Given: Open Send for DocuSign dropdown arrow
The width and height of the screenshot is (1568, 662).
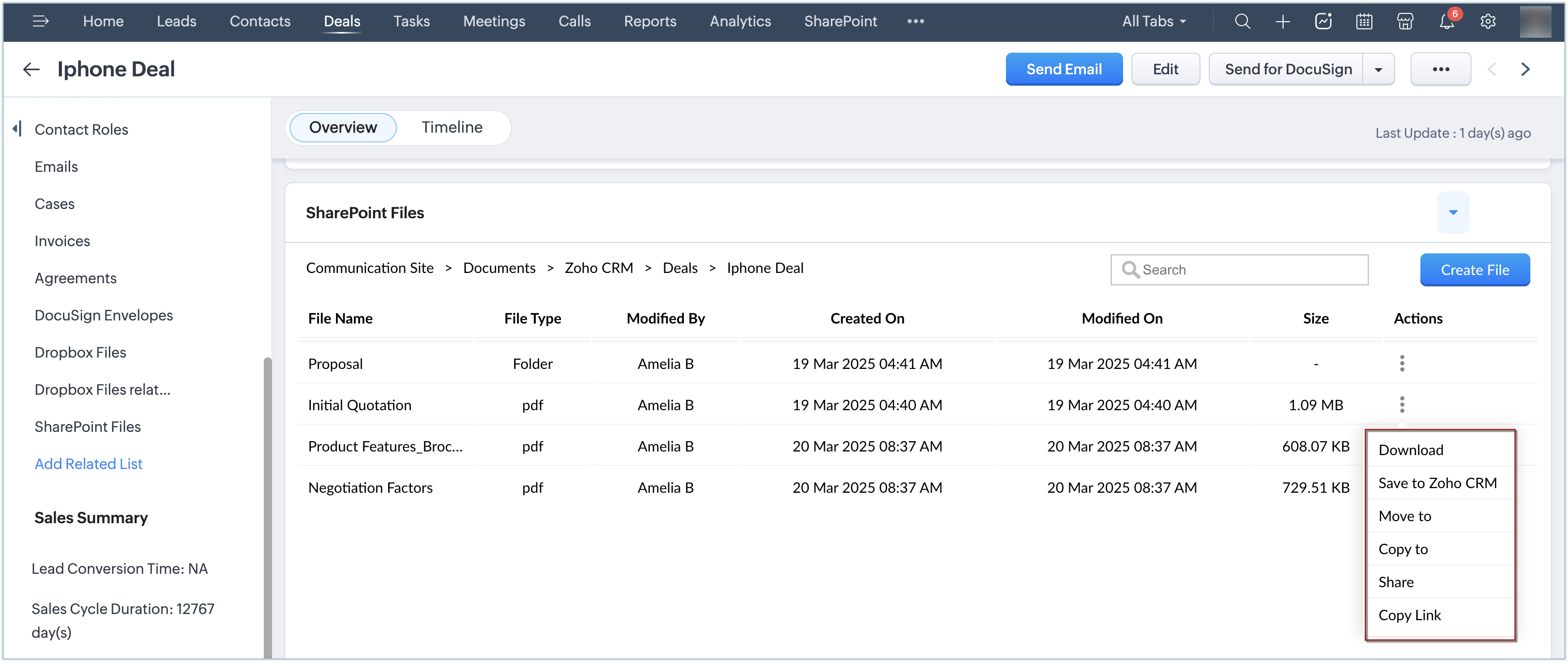Looking at the screenshot, I should click(x=1378, y=69).
